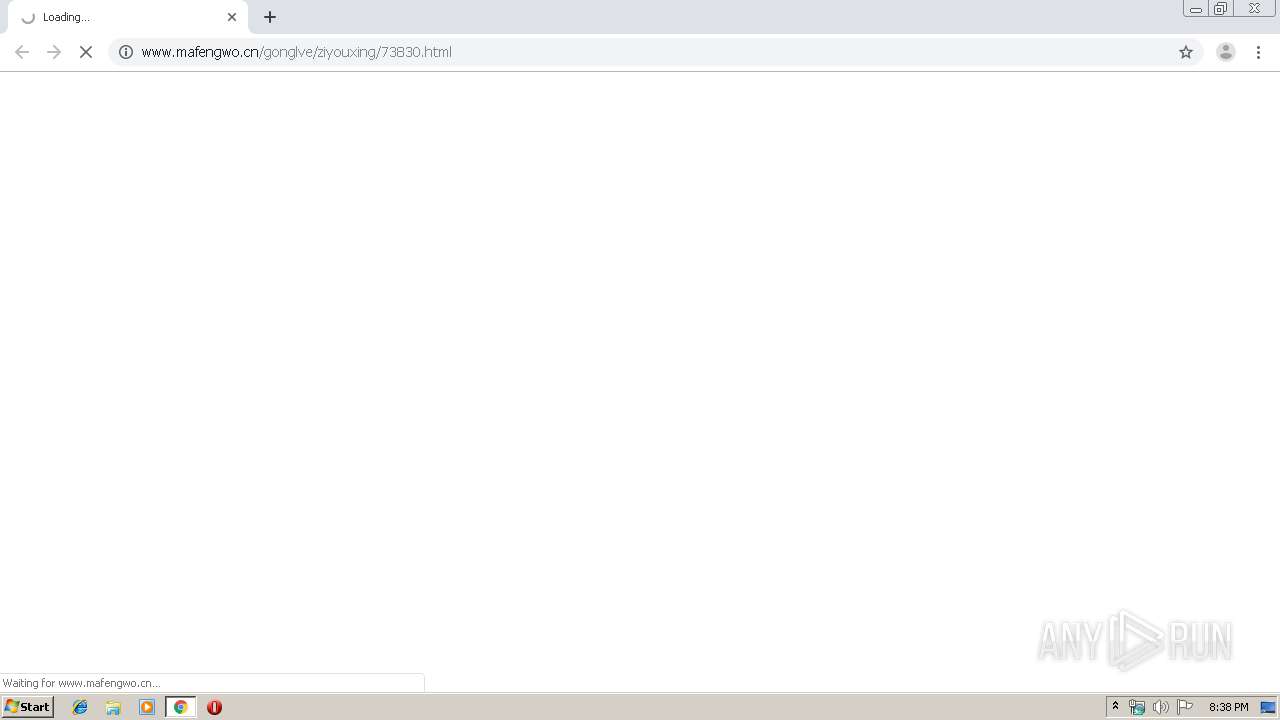The height and width of the screenshot is (720, 1280).
Task: Open Chrome's three-dot menu
Action: [x=1259, y=52]
